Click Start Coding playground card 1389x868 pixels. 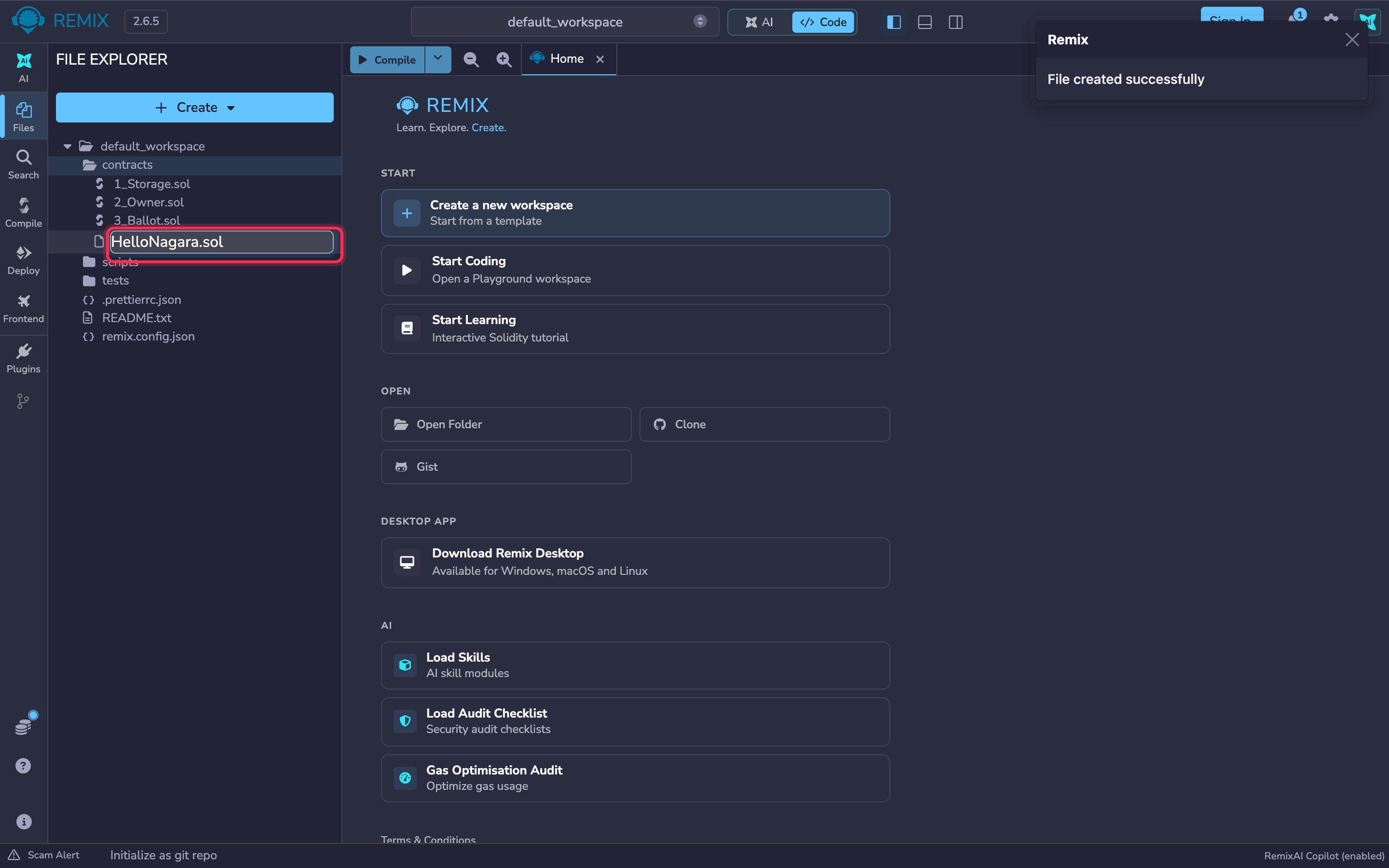click(x=635, y=271)
